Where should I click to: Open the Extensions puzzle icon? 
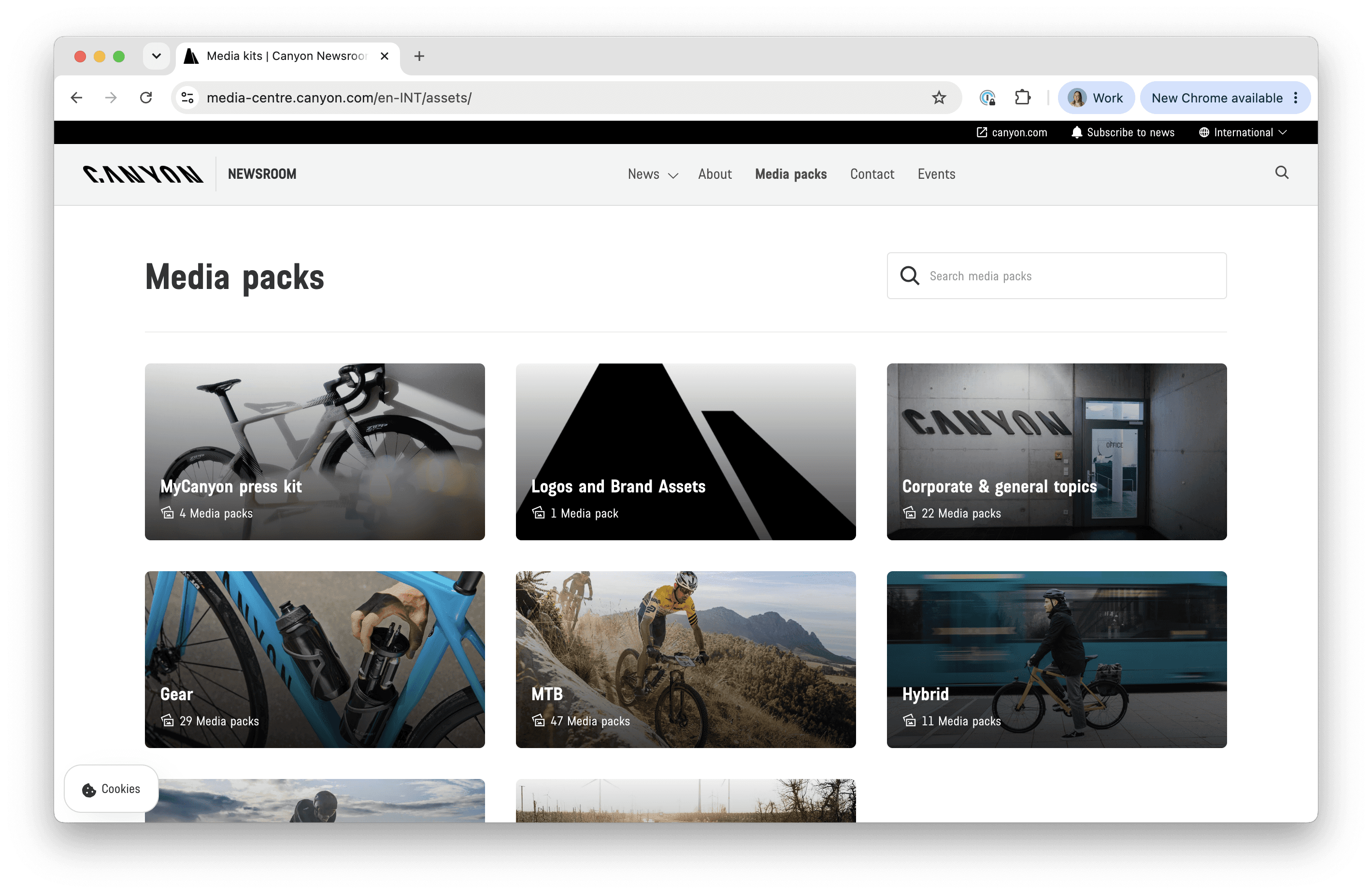pyautogui.click(x=1023, y=98)
